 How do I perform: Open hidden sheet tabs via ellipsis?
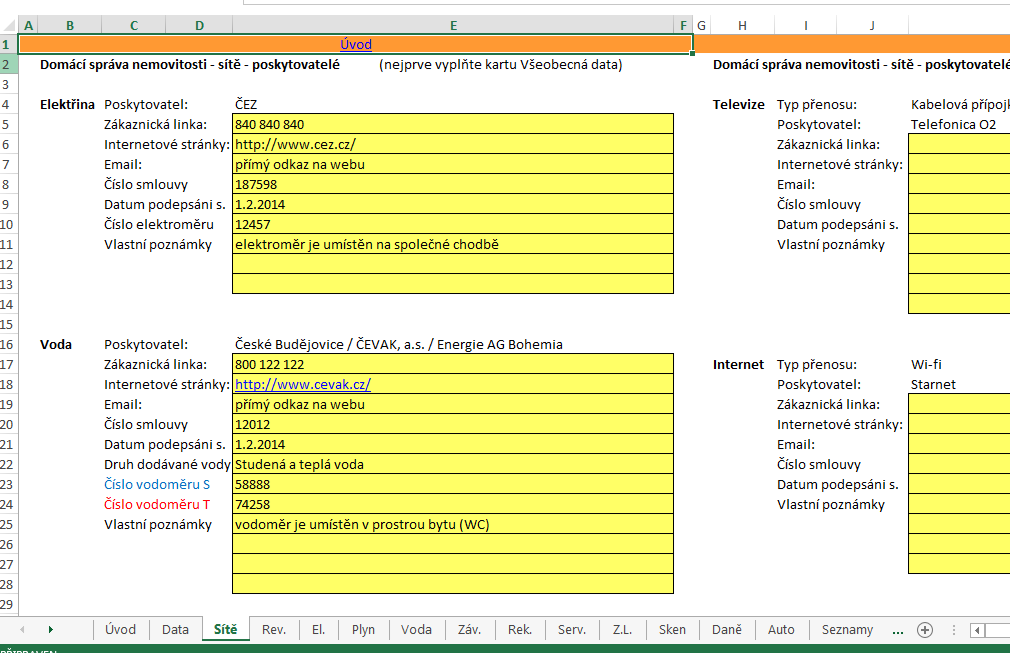898,630
